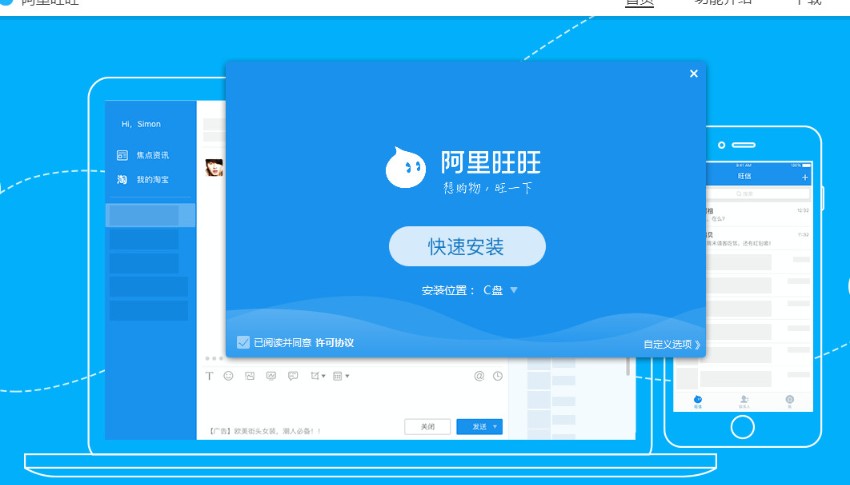This screenshot has width=850, height=485.
Task: Tap the rightmost tab in phone bottom bar
Action: point(789,402)
